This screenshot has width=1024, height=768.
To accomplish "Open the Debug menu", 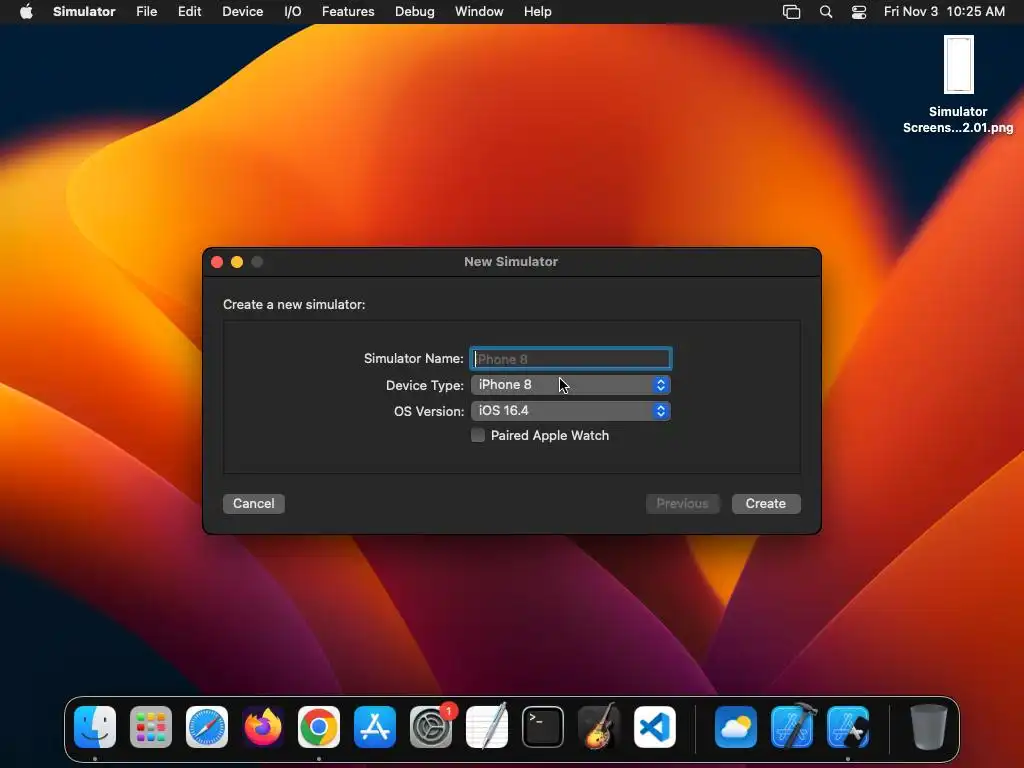I will [415, 12].
